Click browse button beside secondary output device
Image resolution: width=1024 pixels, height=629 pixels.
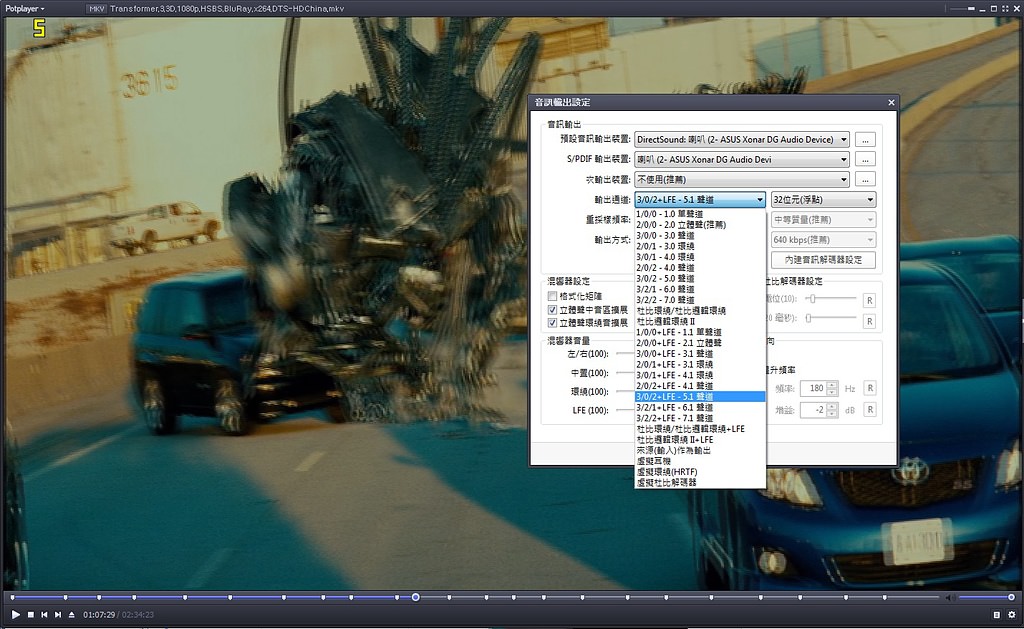[x=865, y=180]
